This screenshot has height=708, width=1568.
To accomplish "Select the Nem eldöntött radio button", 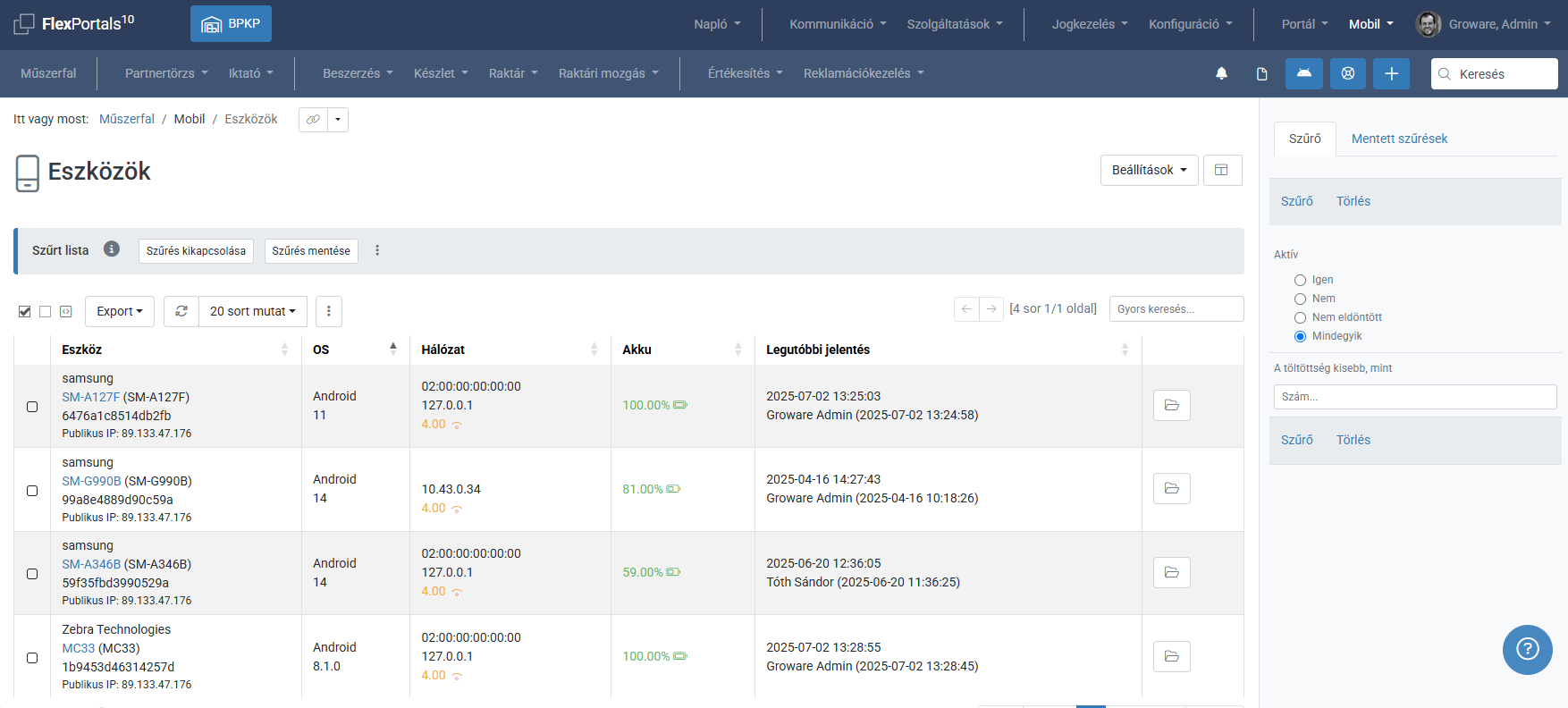I will point(1301,317).
